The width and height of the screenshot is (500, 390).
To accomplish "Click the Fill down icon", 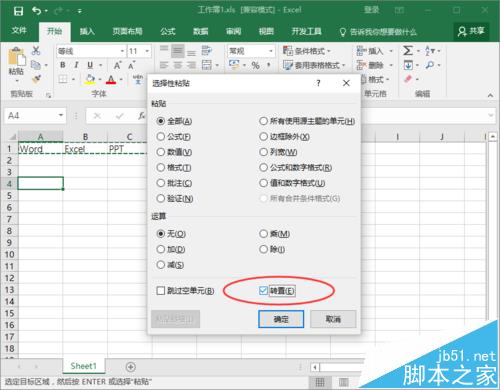I will point(408,65).
